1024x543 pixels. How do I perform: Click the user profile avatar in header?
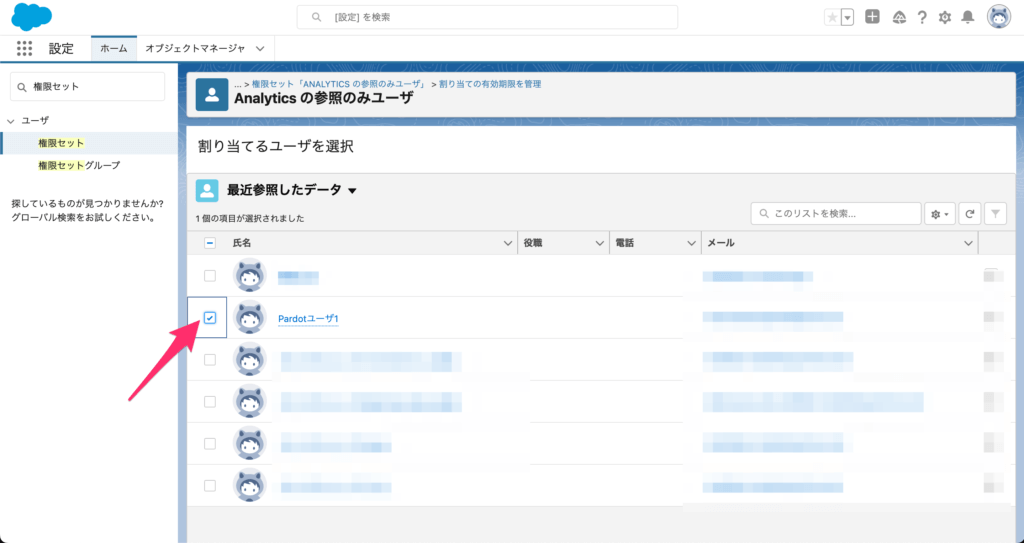pyautogui.click(x=999, y=17)
